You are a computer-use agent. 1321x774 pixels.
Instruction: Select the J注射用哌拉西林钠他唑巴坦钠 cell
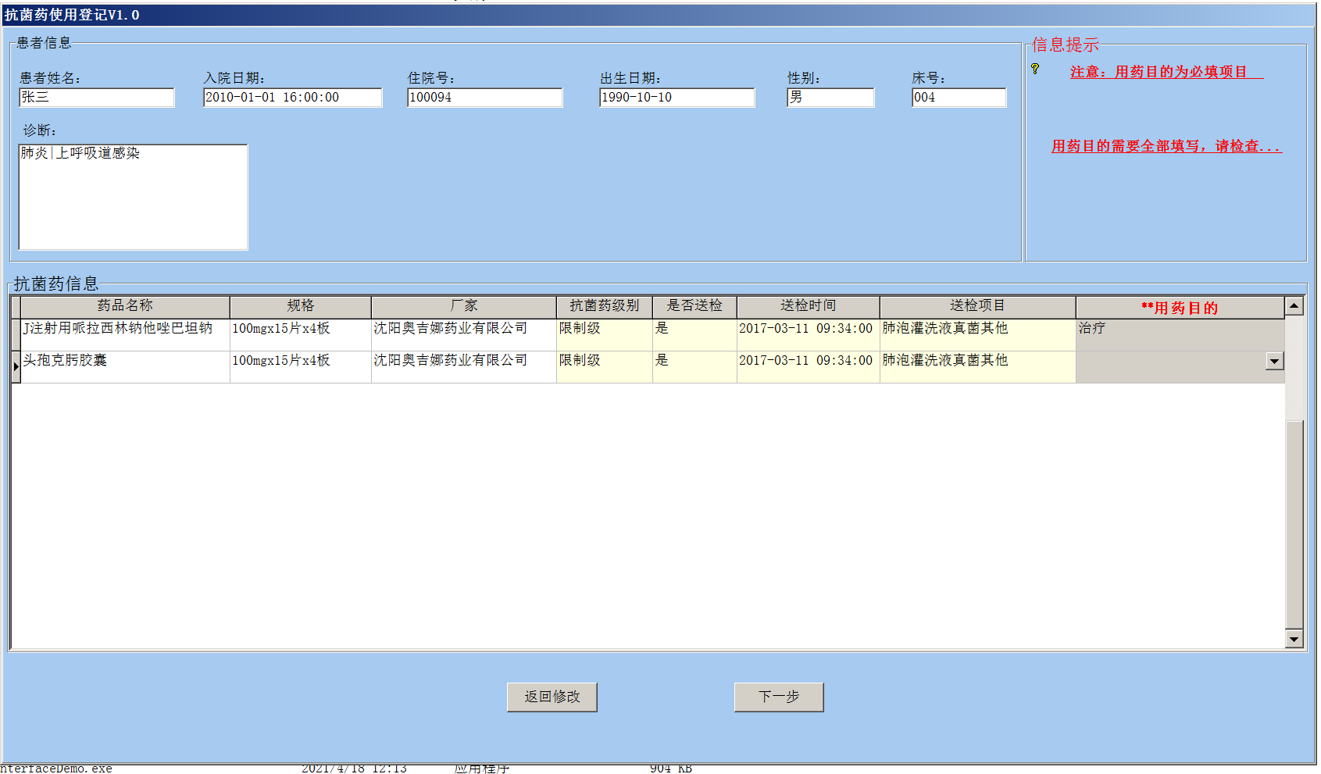125,335
